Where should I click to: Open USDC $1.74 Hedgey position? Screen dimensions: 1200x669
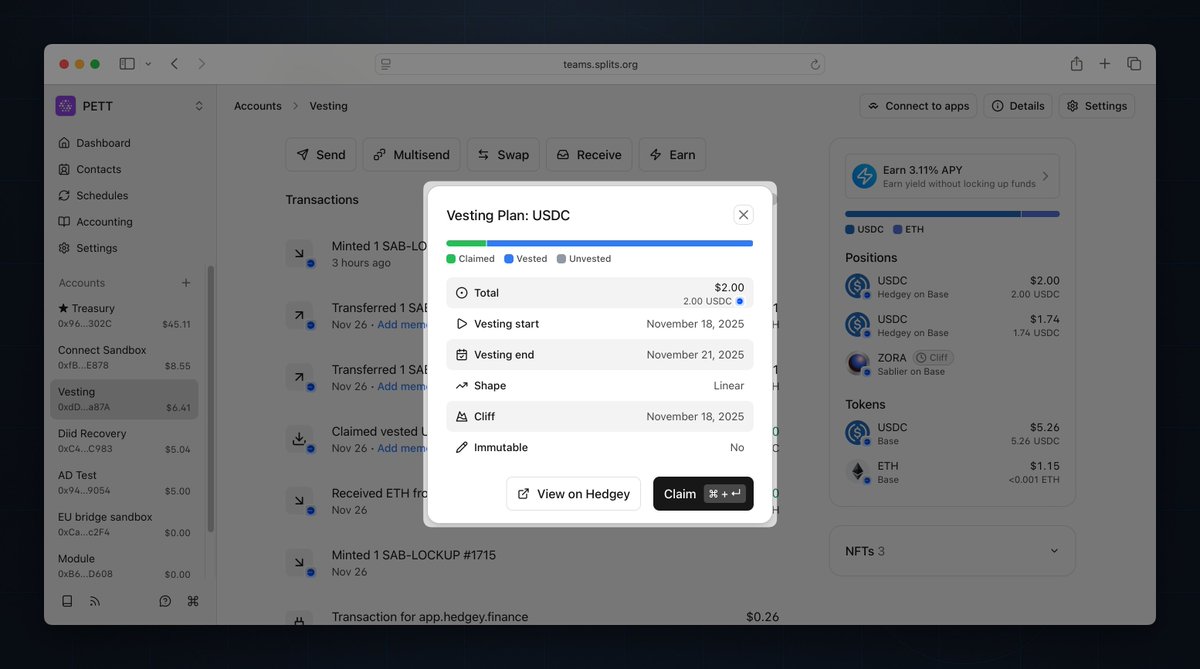click(x=952, y=325)
